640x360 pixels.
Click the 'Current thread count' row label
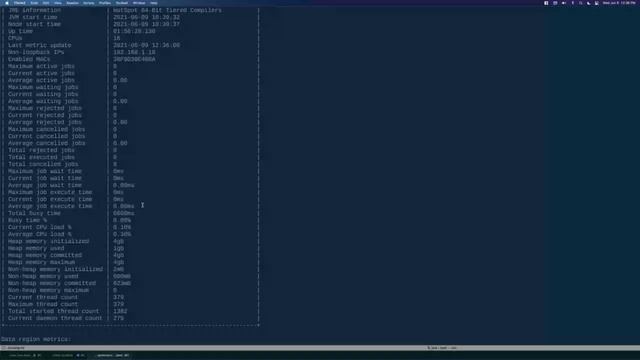click(x=43, y=297)
